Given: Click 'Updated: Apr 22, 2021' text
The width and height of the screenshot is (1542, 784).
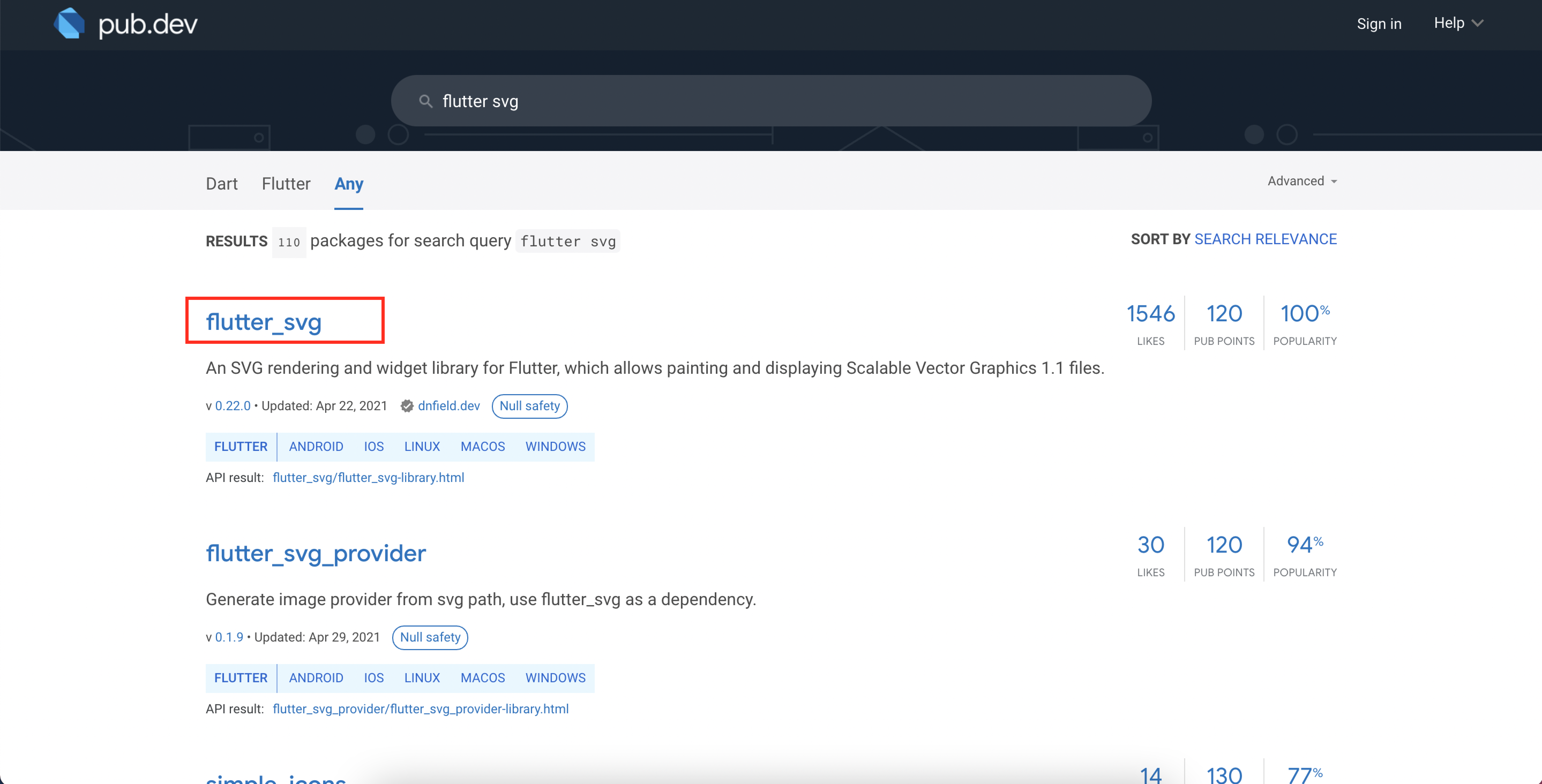Looking at the screenshot, I should tap(324, 406).
